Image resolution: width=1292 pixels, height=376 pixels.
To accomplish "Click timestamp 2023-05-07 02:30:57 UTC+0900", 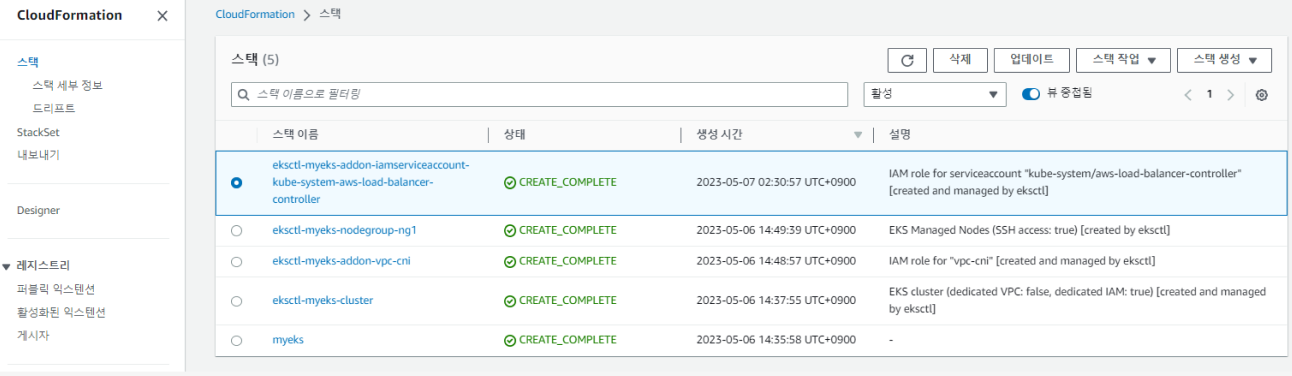I will (776, 183).
